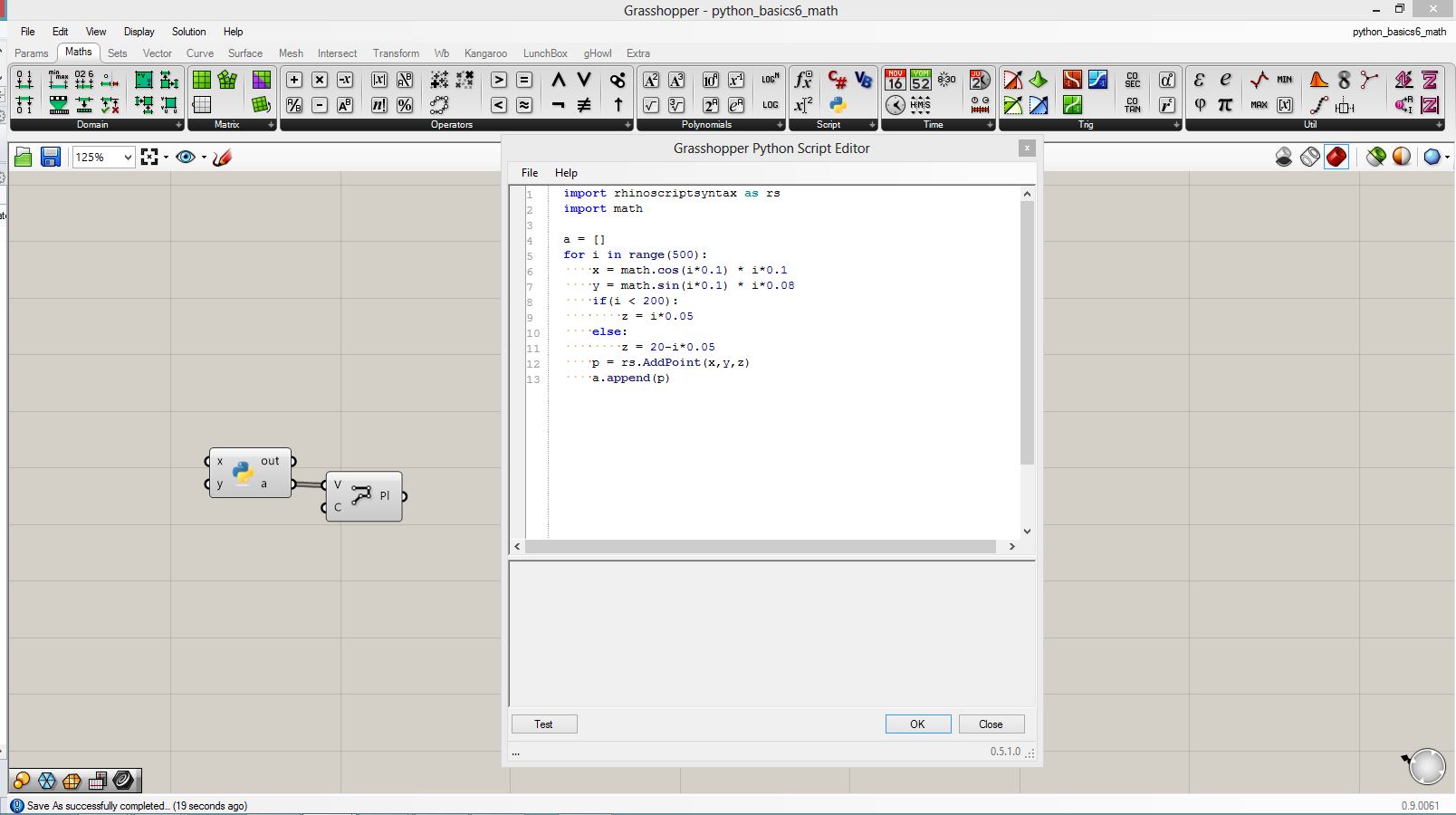Click the blue Save document icon
1456x815 pixels.
51,158
